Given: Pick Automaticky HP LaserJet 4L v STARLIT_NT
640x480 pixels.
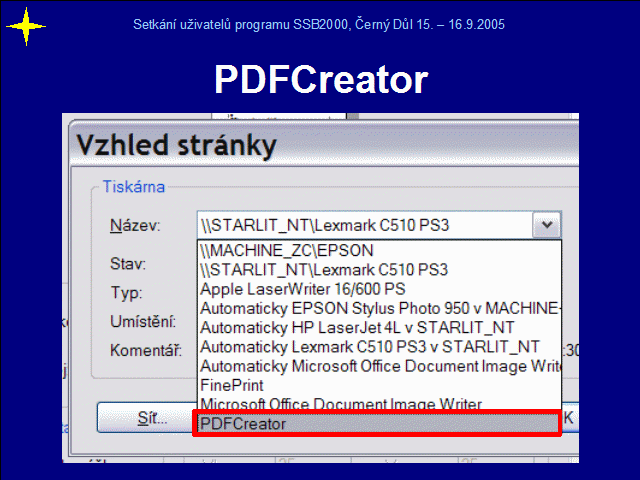Looking at the screenshot, I should 379,327.
